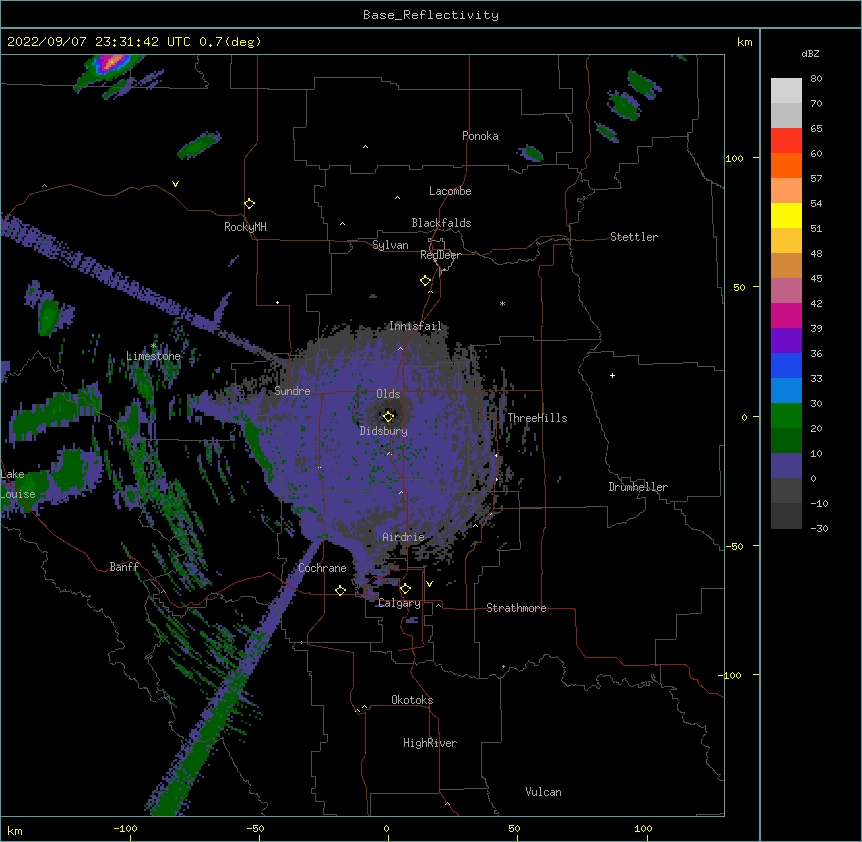Click the Calgary city label

[x=399, y=603]
